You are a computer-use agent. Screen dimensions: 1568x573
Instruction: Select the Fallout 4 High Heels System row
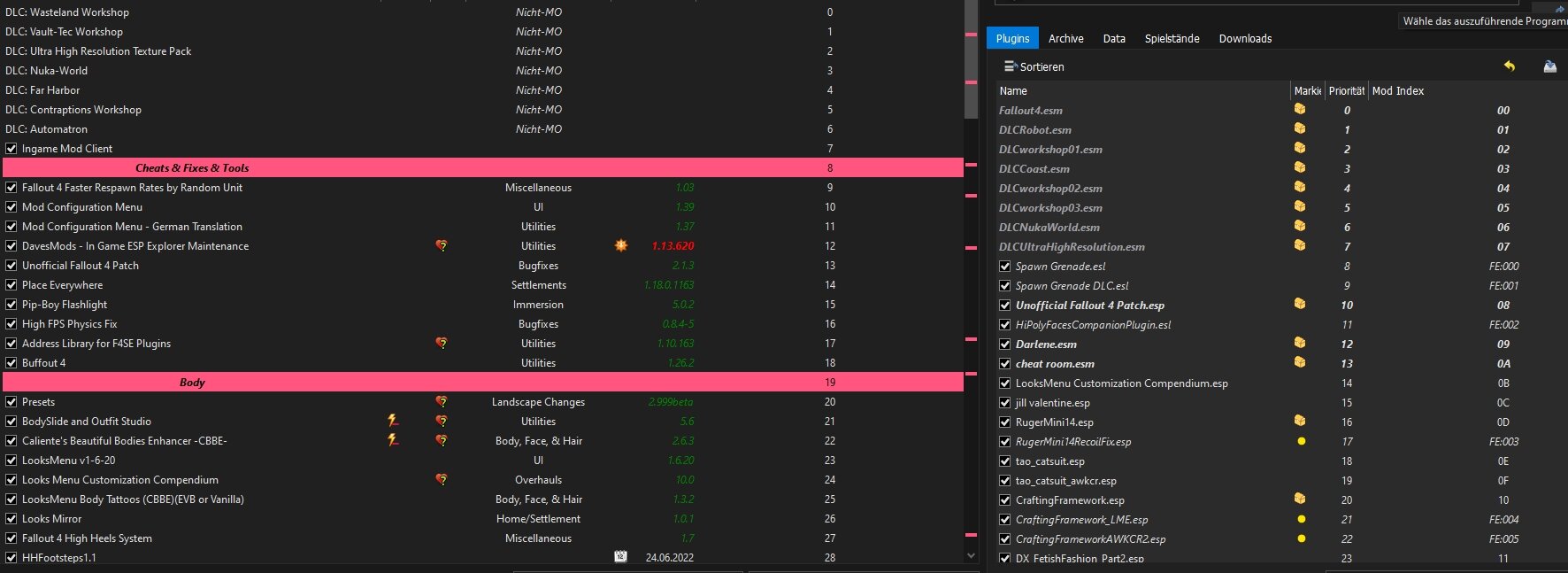coord(483,538)
